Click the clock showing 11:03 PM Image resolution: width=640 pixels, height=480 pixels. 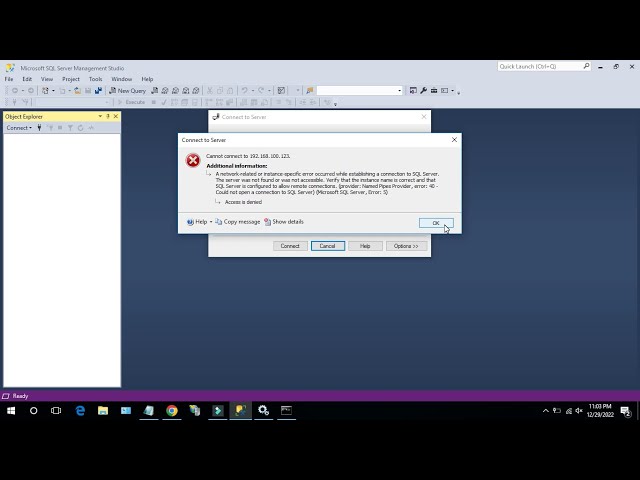(600, 411)
